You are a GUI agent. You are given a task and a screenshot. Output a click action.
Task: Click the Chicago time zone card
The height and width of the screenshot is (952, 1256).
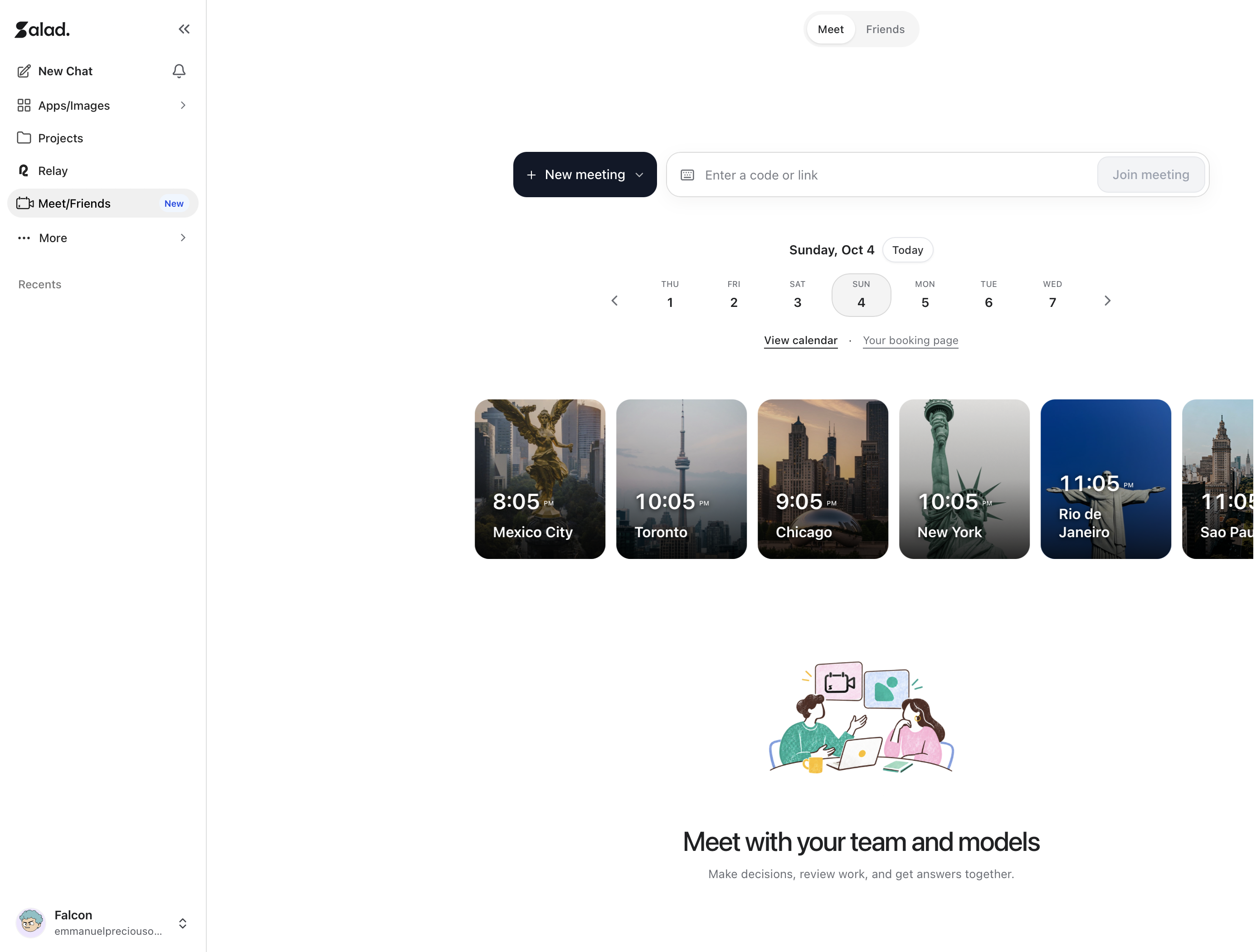[823, 479]
